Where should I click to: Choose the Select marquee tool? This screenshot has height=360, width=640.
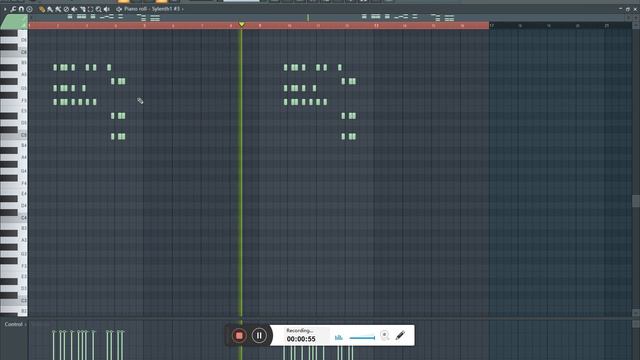click(91, 9)
